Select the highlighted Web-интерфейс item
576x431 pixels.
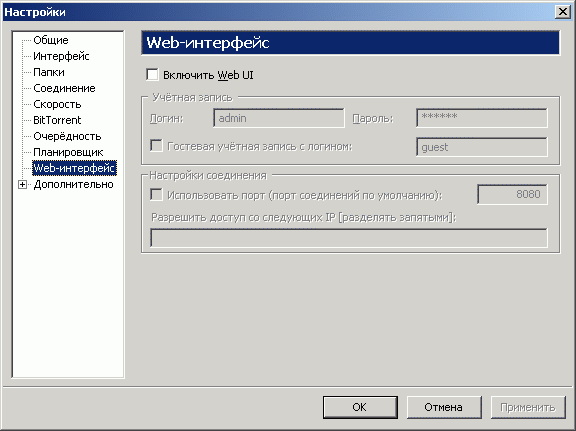74,168
